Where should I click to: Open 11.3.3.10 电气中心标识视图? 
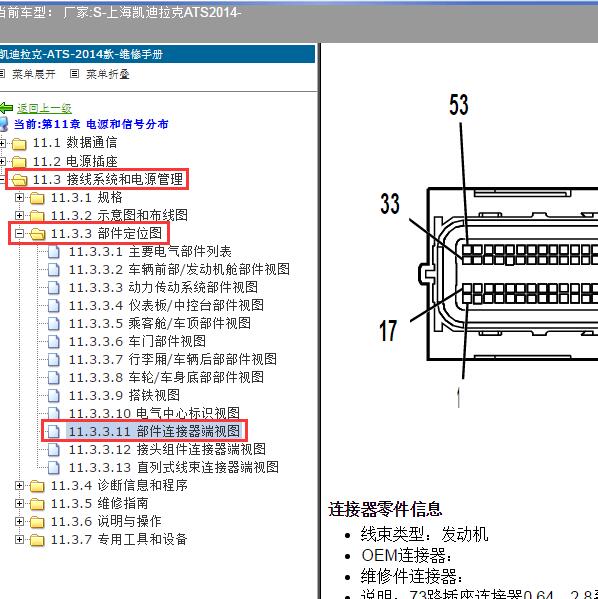154,413
